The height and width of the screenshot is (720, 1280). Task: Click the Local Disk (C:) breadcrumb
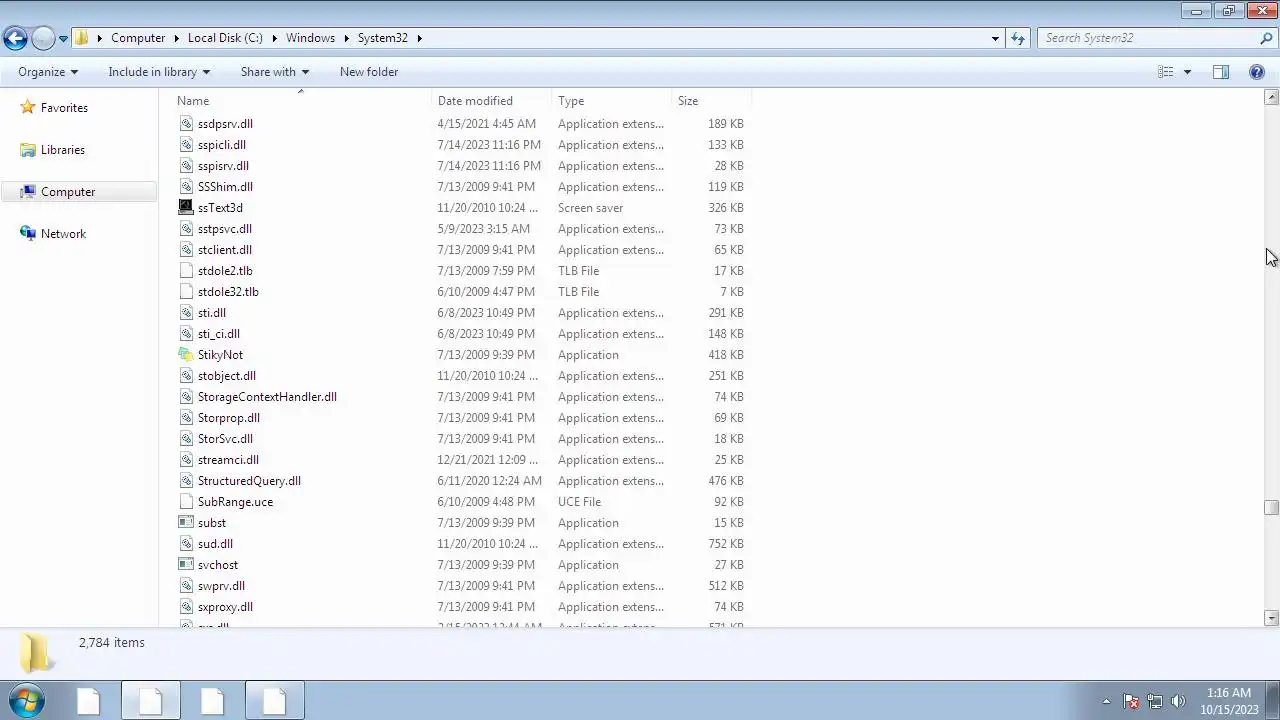click(x=225, y=38)
